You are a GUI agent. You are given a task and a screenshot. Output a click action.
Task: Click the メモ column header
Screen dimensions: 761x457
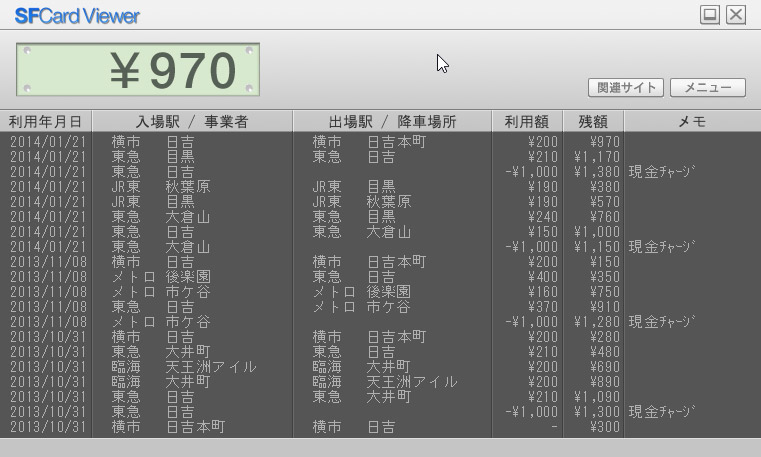(692, 121)
